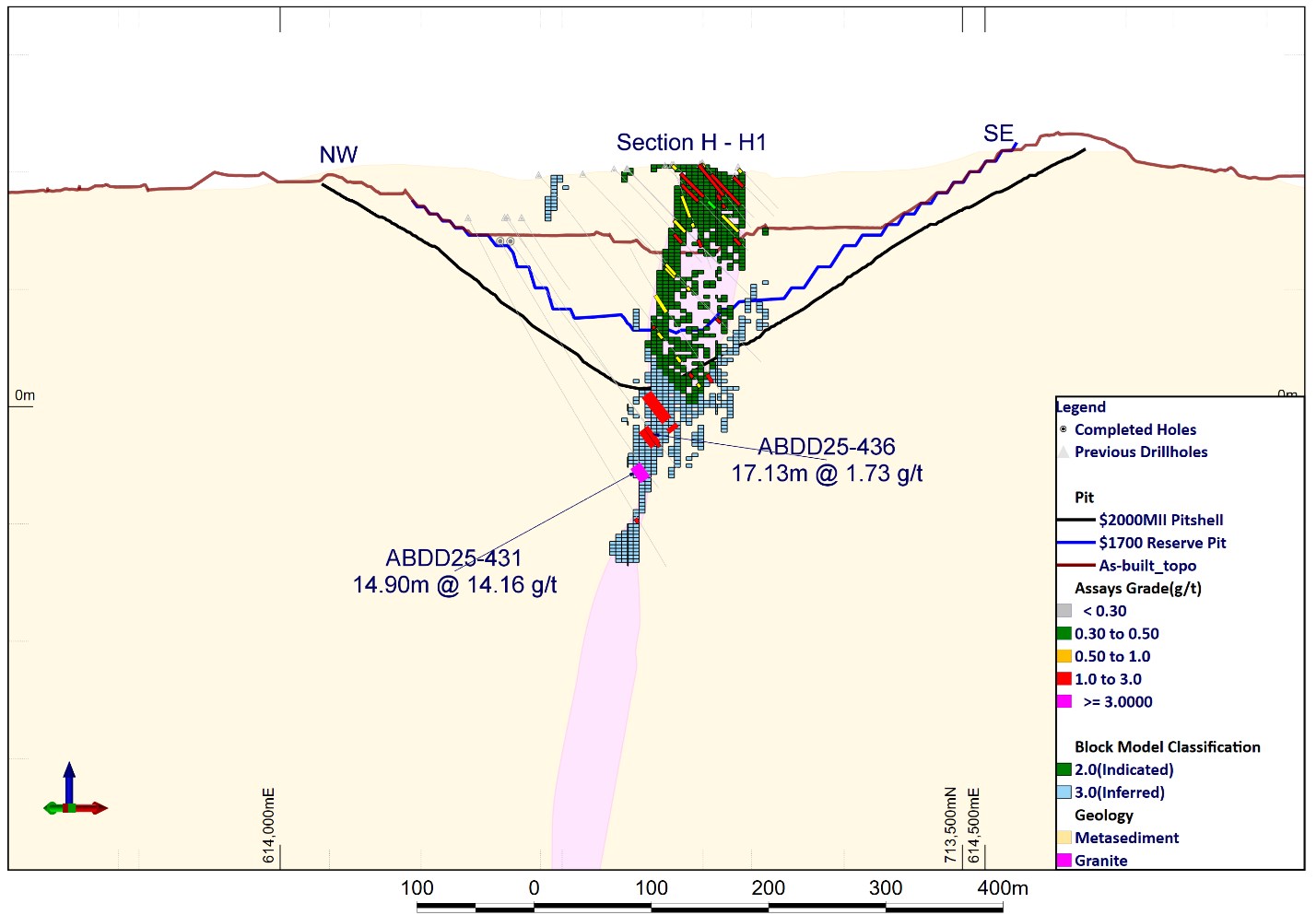
Task: Pick the green 0.30 to 0.50 swatch
Action: point(1064,634)
